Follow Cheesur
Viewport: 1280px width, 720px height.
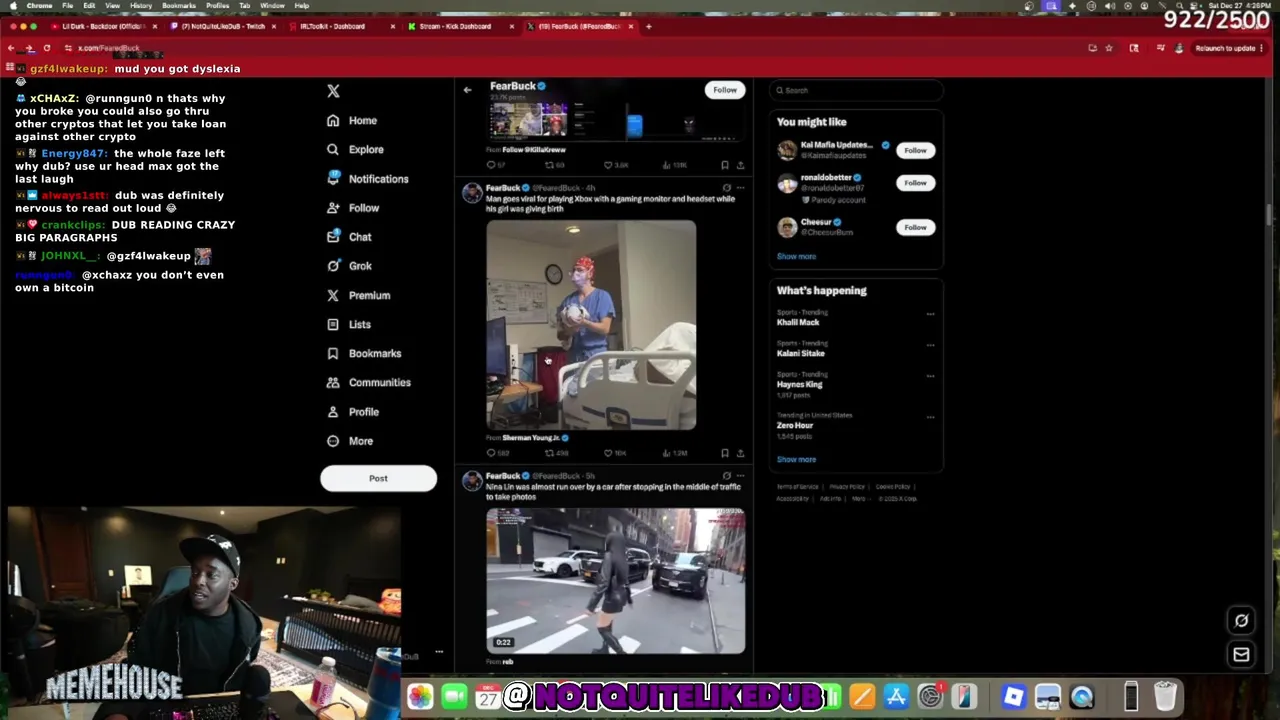915,227
